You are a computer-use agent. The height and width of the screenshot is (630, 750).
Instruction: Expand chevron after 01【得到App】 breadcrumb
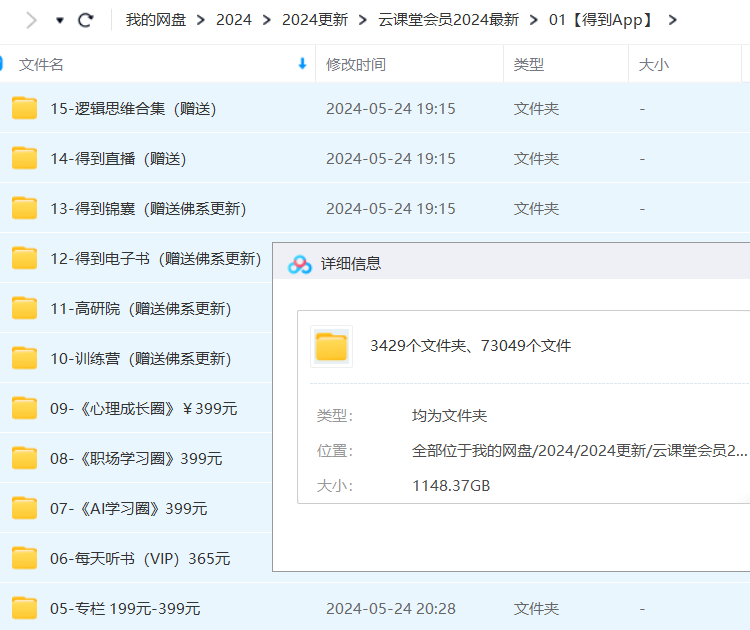tap(672, 20)
